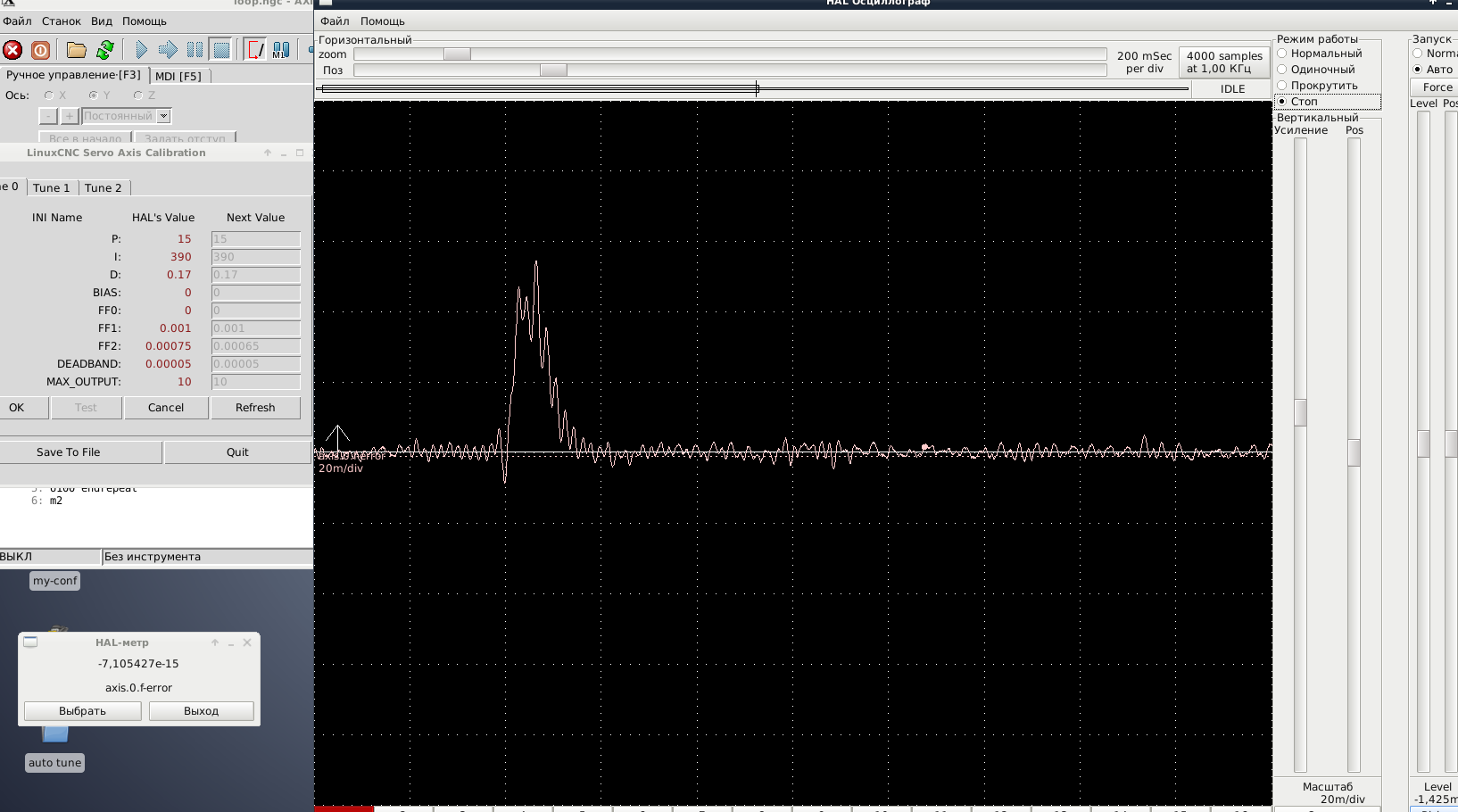The width and height of the screenshot is (1458, 812).
Task: Select Normal trigger mode under Запуск
Action: tap(1418, 54)
